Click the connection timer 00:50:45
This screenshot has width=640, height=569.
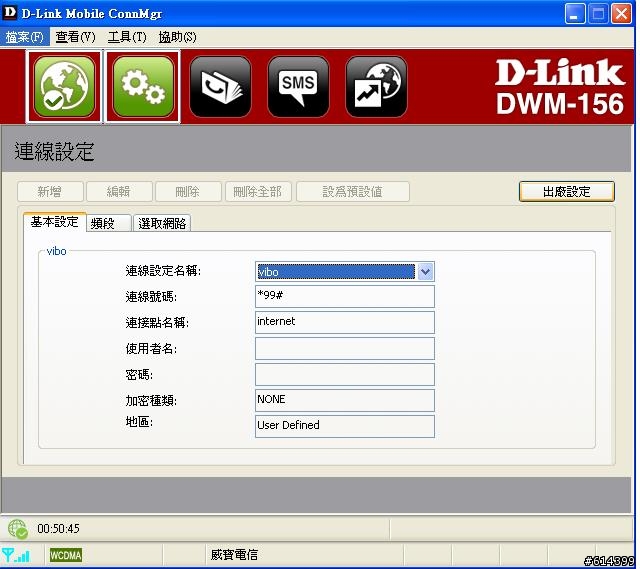coord(58,529)
